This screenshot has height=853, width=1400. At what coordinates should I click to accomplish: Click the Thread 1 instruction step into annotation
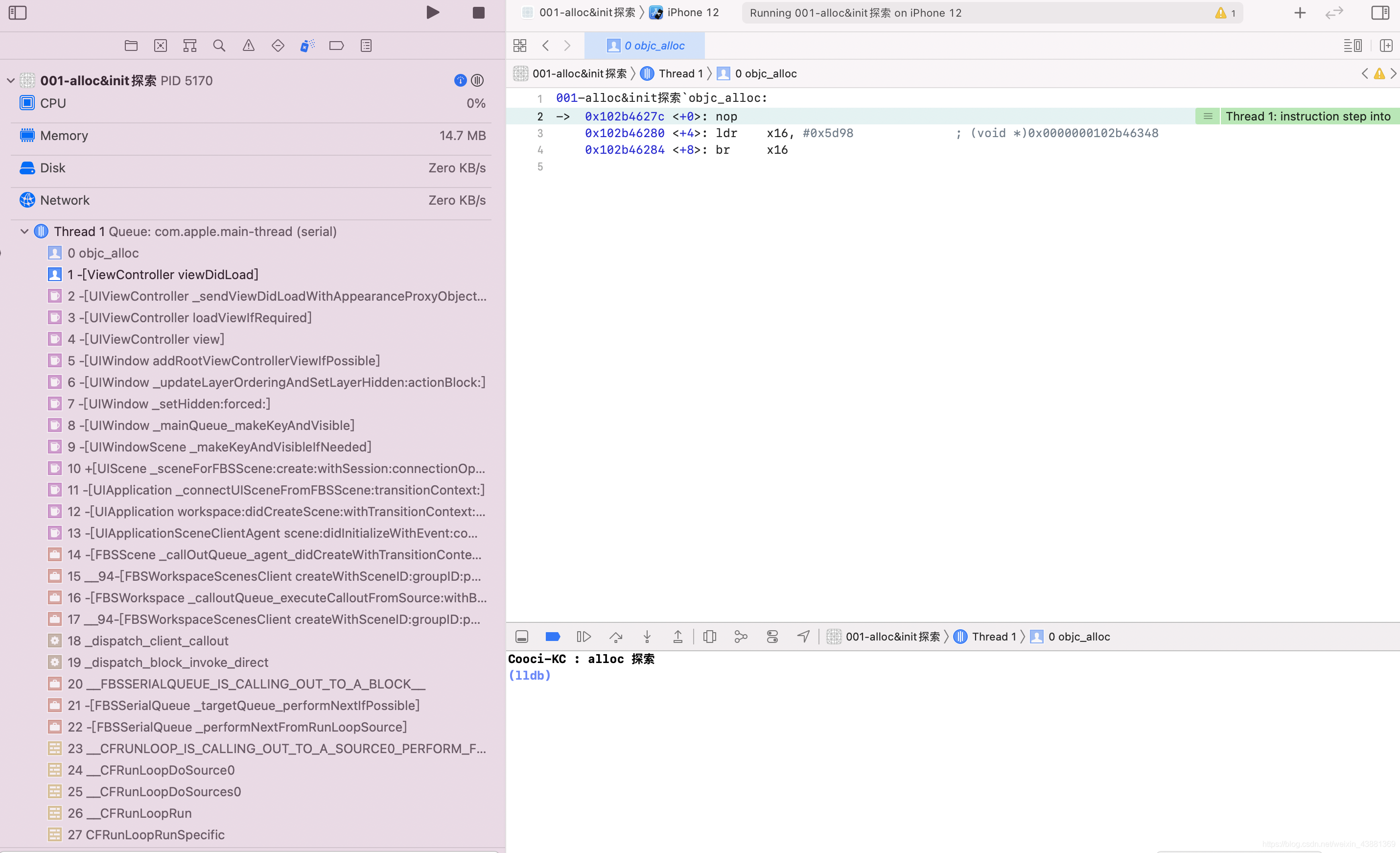pyautogui.click(x=1308, y=116)
